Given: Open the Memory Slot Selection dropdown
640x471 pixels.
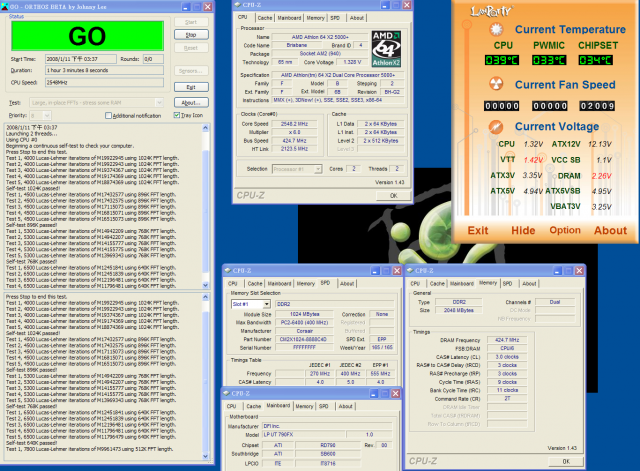Looking at the screenshot, I should [267, 304].
